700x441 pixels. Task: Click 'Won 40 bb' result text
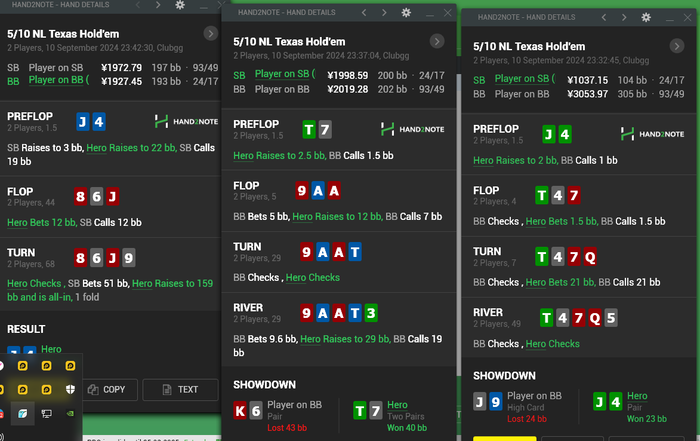[407, 428]
